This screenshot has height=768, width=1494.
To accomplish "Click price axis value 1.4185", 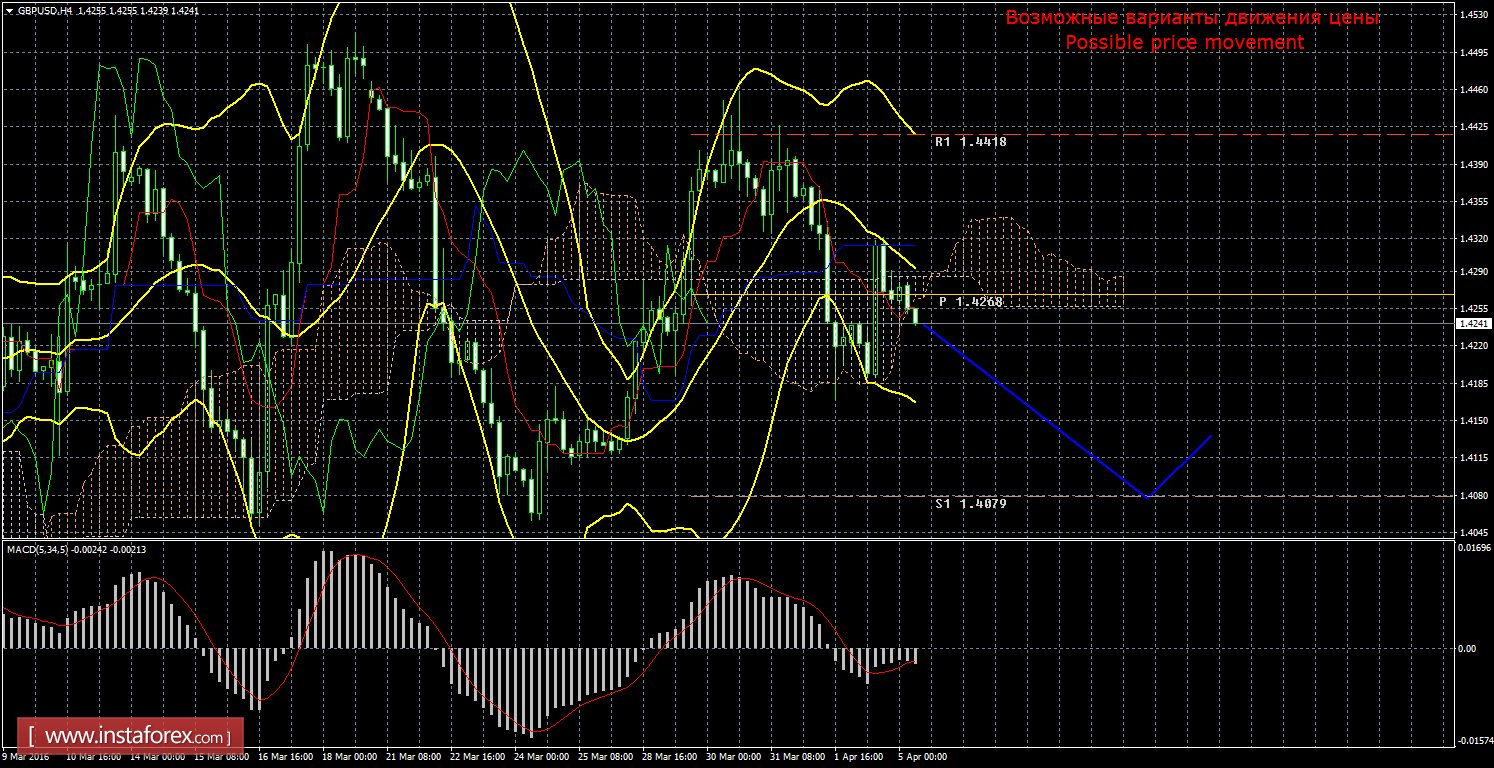I will click(x=1473, y=384).
